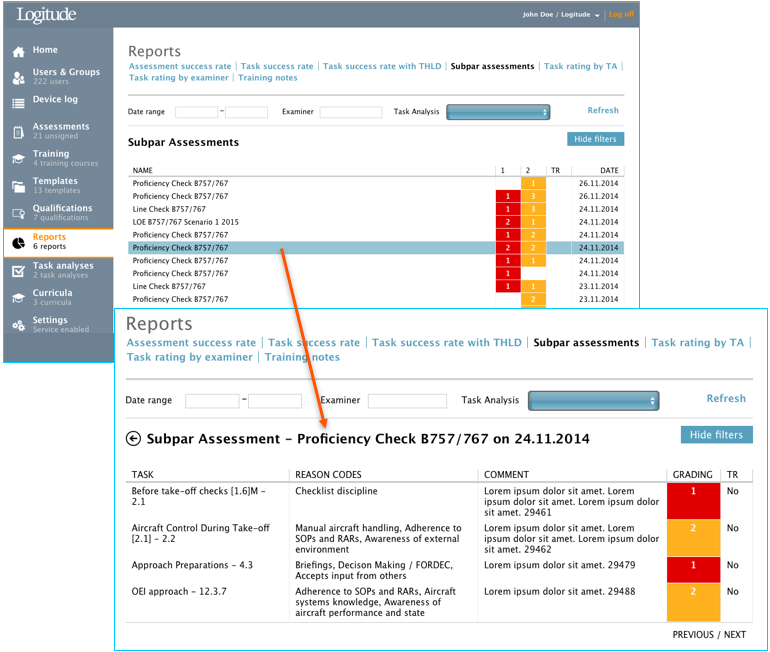The width and height of the screenshot is (770, 652).
Task: Click the Templates folder icon
Action: click(x=18, y=187)
